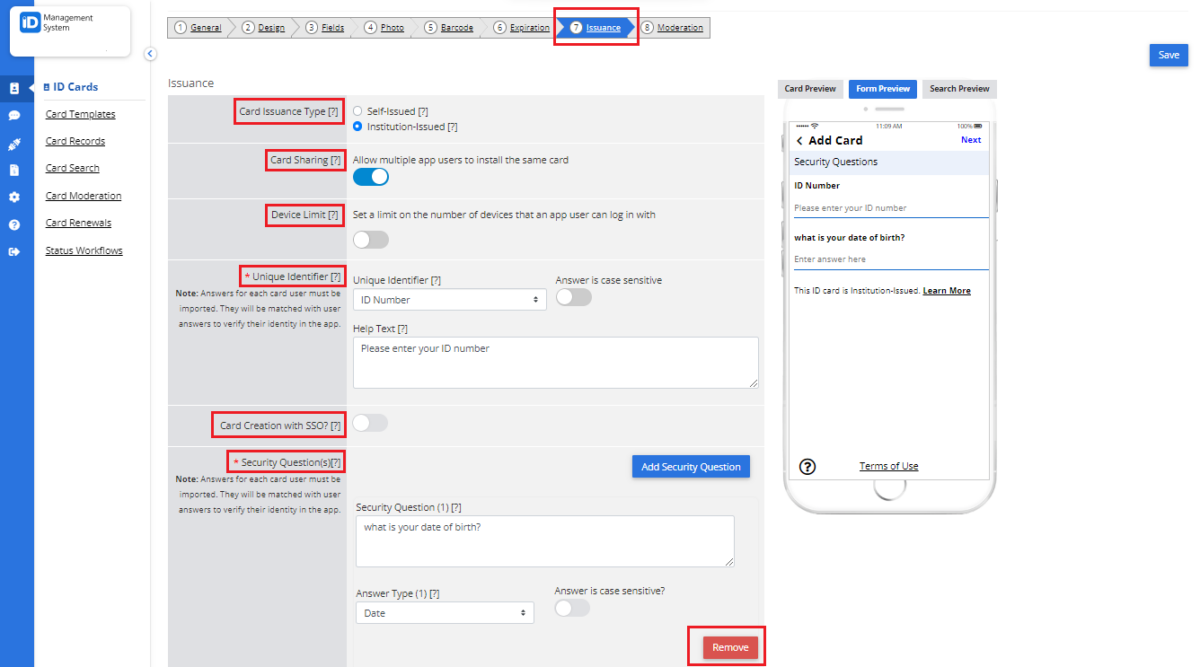
Task: Select the Self-Issued radio button
Action: click(x=357, y=111)
